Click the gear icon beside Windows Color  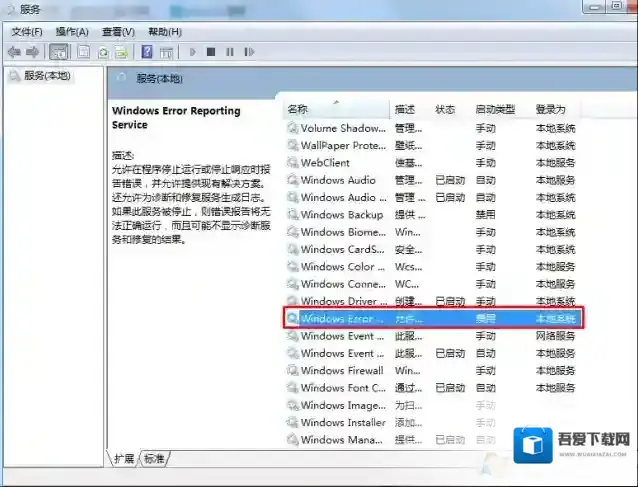tap(293, 266)
